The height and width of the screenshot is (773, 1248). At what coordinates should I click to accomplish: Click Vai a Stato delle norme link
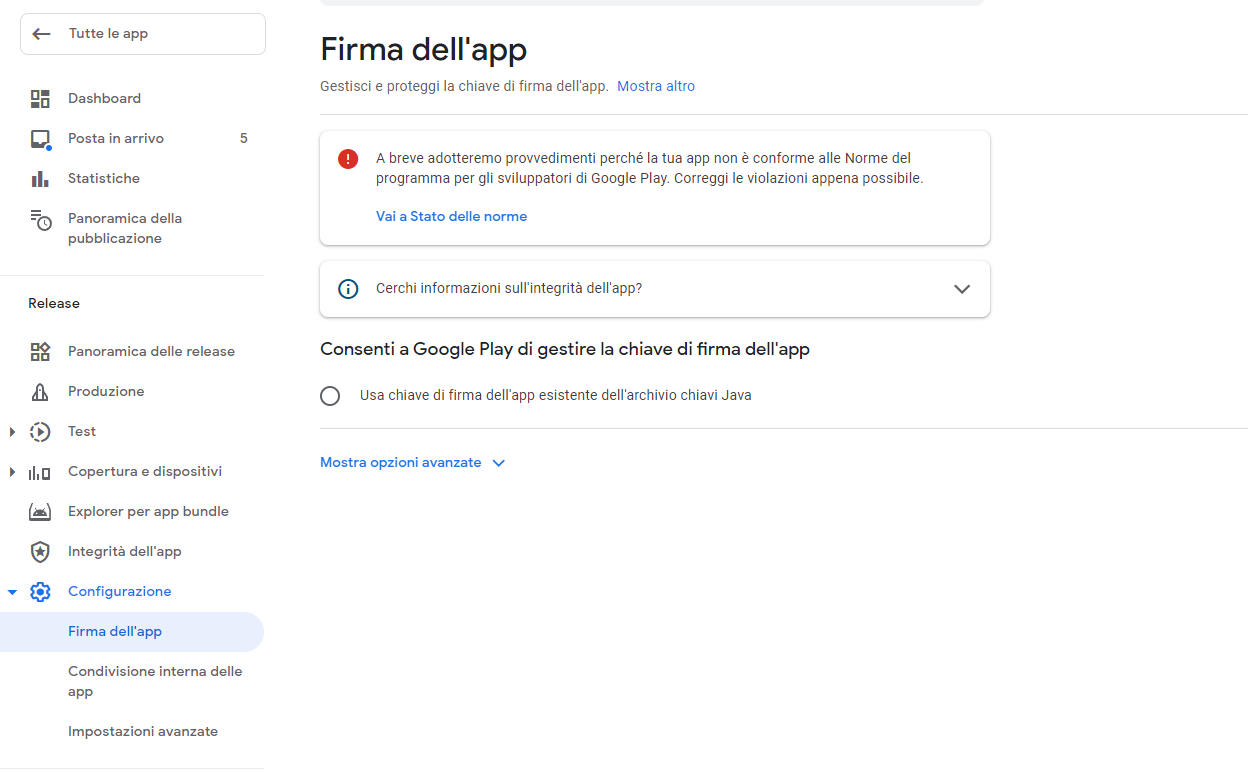[x=451, y=217]
